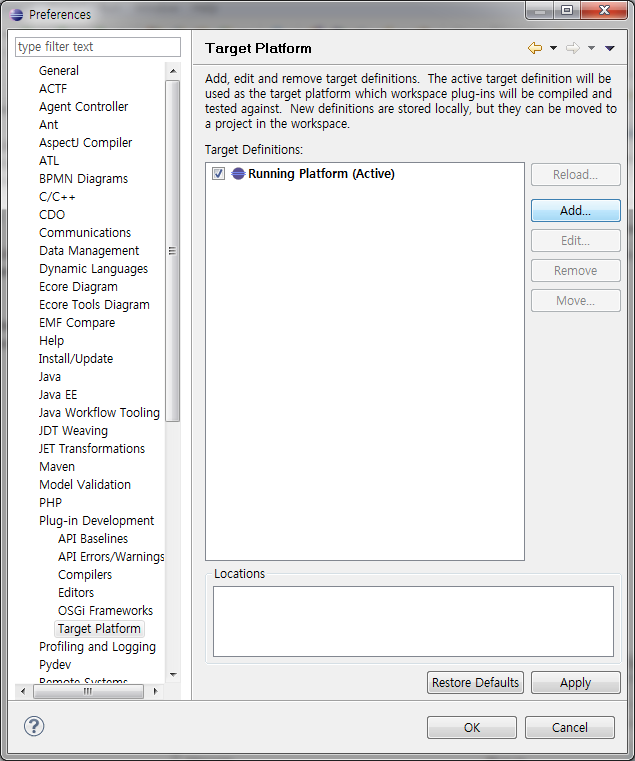Click the Reload... button

click(x=576, y=175)
